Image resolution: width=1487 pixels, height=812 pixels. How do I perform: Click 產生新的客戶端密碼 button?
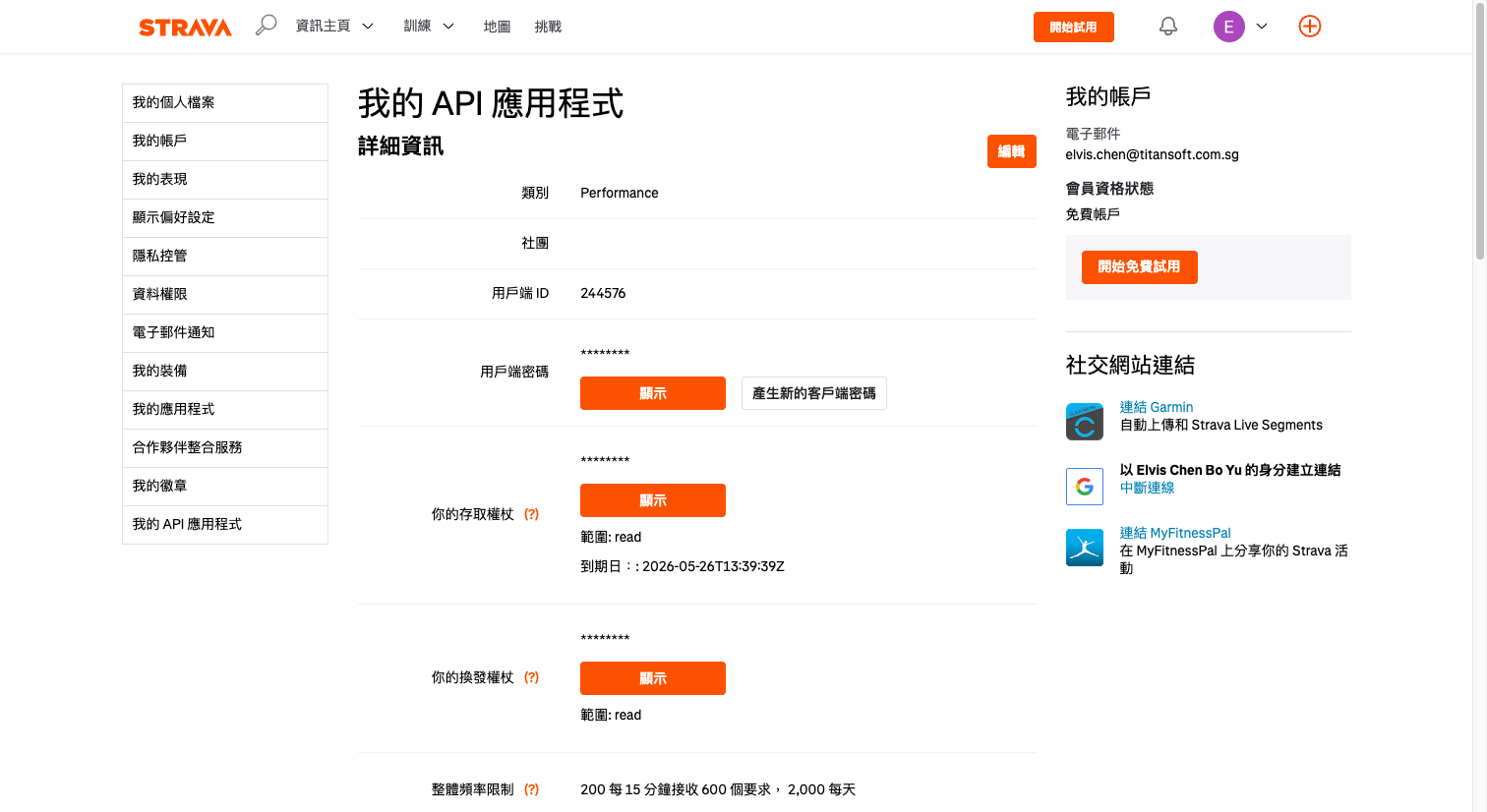814,393
